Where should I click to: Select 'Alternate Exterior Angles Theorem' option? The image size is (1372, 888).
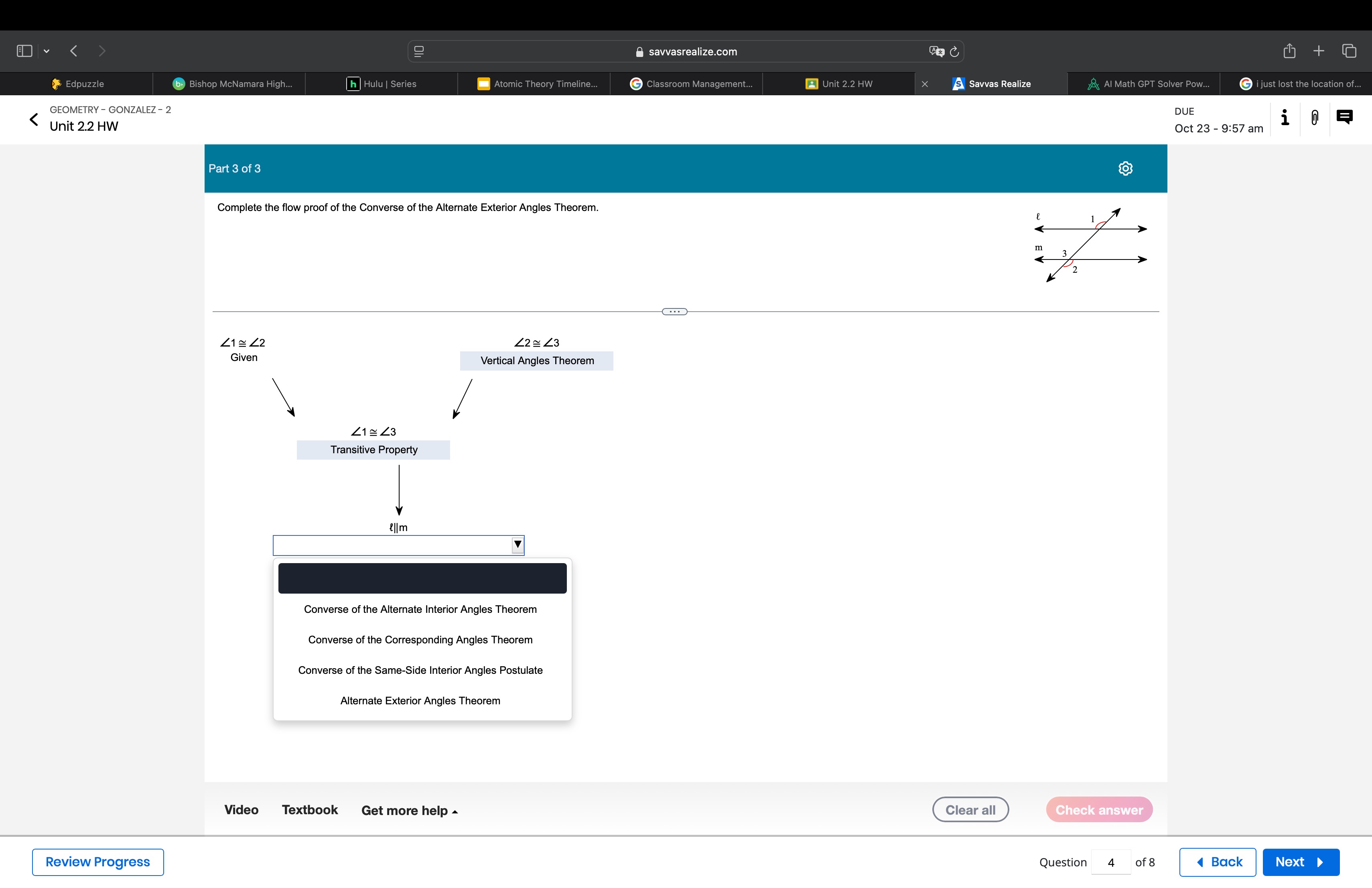(420, 700)
